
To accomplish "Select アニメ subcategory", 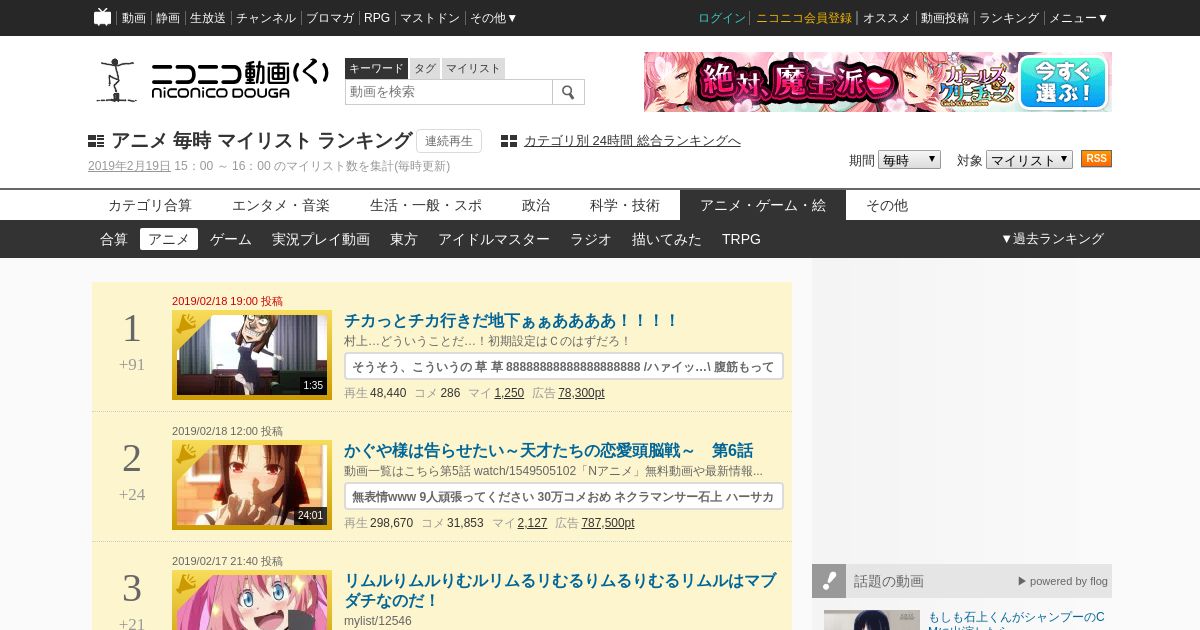I will (169, 239).
